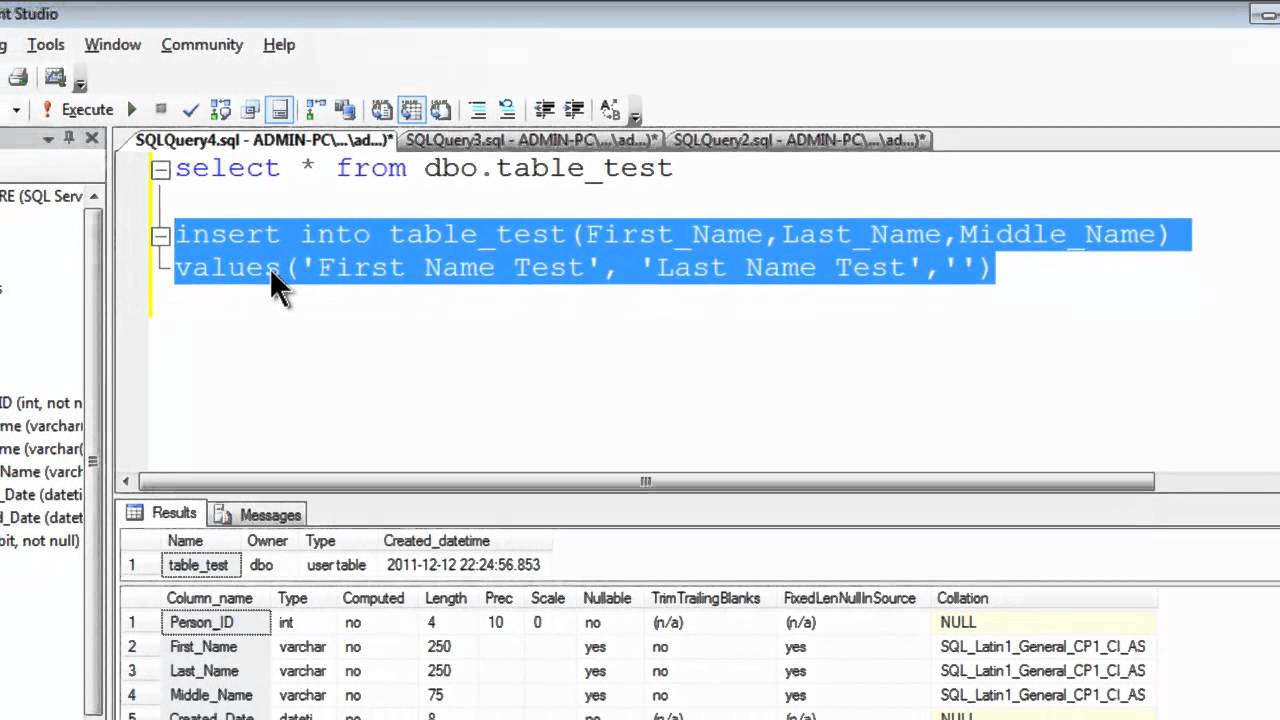Image resolution: width=1280 pixels, height=720 pixels.
Task: Switch to the SQLQuery2.sql tab
Action: (x=800, y=140)
